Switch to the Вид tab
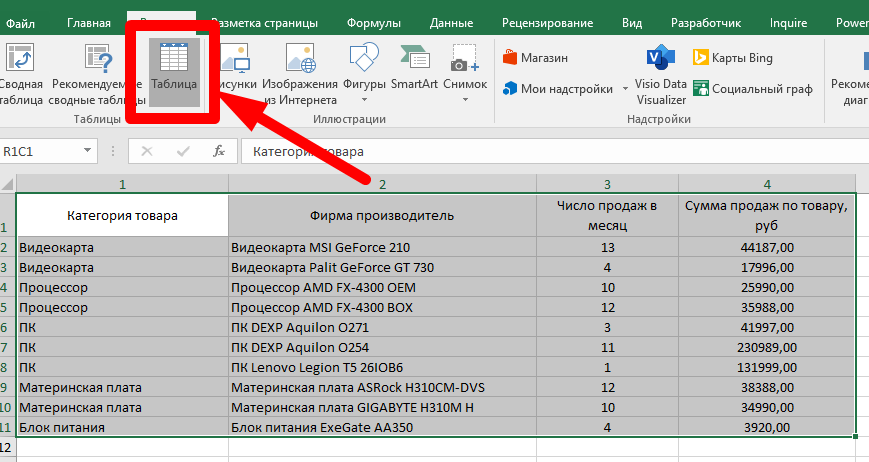 (632, 23)
